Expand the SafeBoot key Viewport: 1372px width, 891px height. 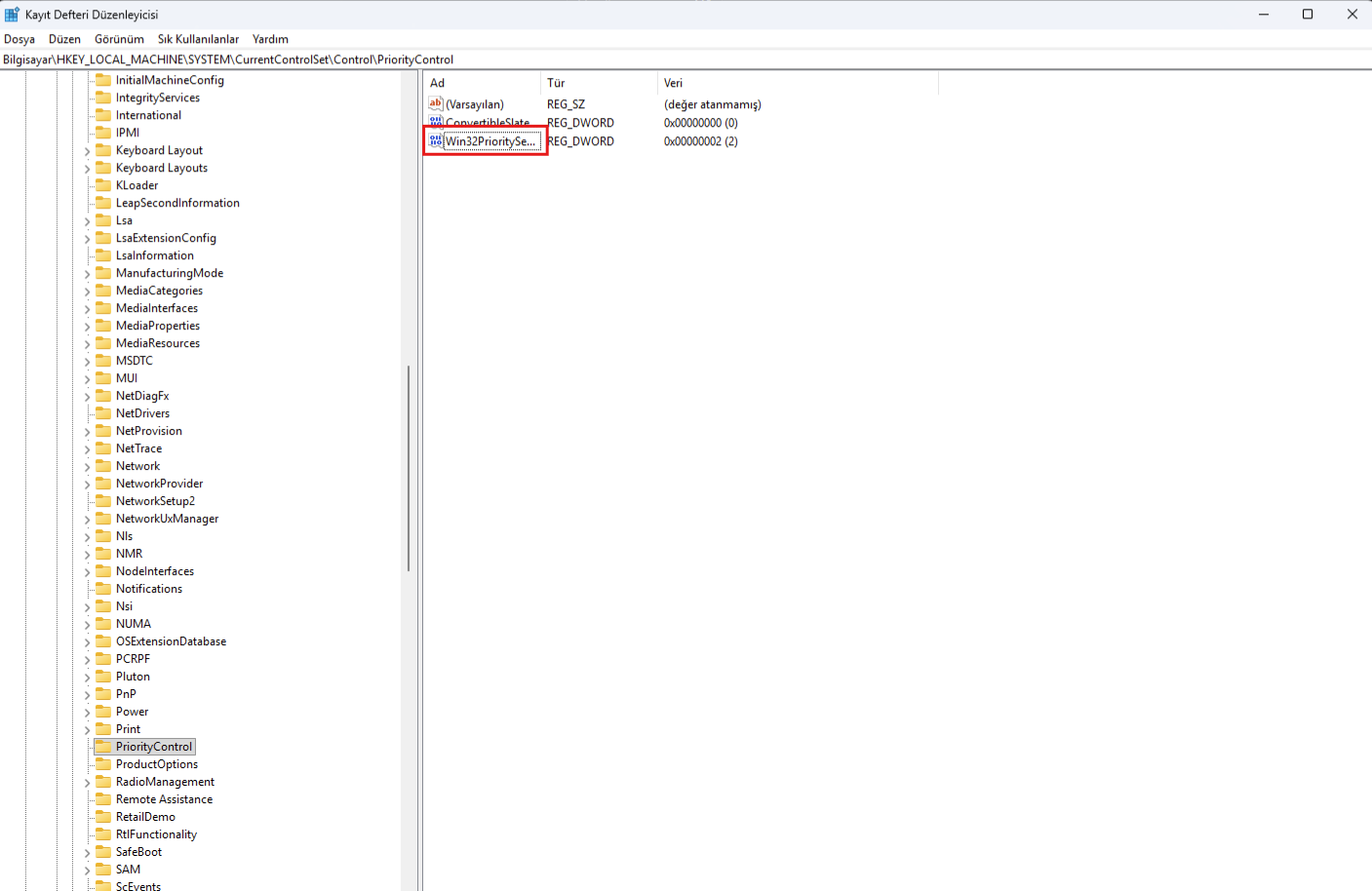tap(87, 853)
